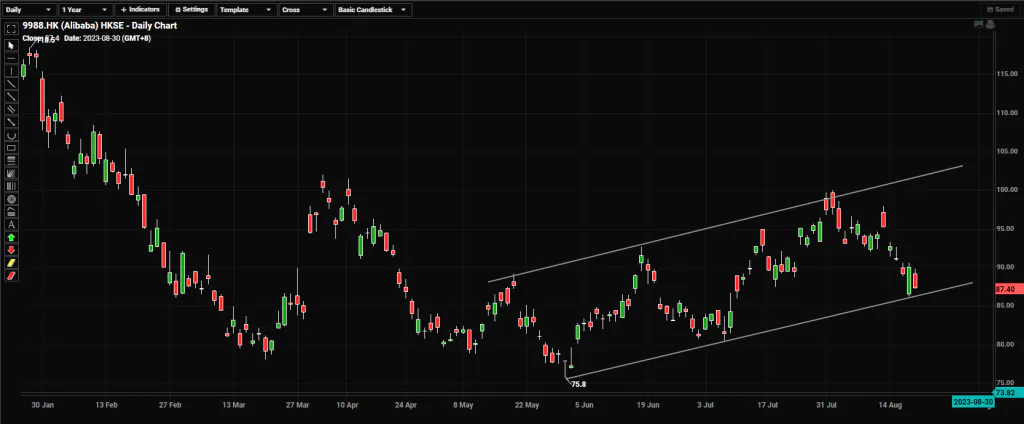
Task: Select the text annotation A tool
Action: point(11,225)
